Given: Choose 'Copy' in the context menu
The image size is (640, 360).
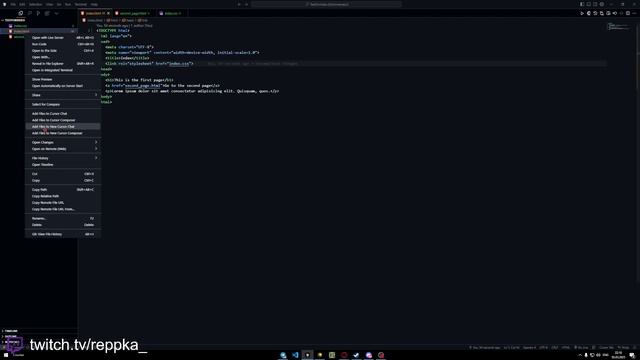Looking at the screenshot, I should [x=63, y=180].
